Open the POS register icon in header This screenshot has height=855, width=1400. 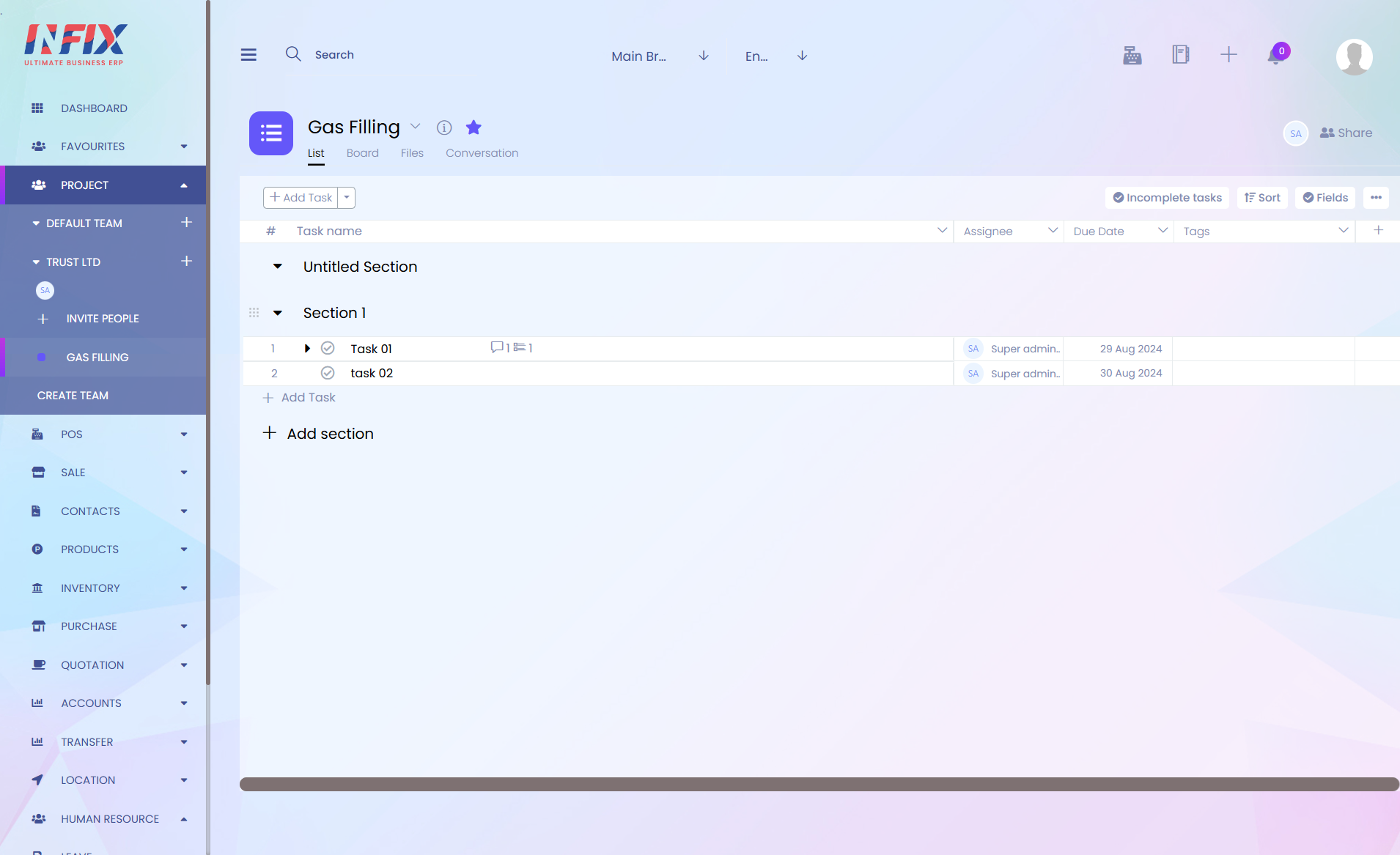point(1132,55)
